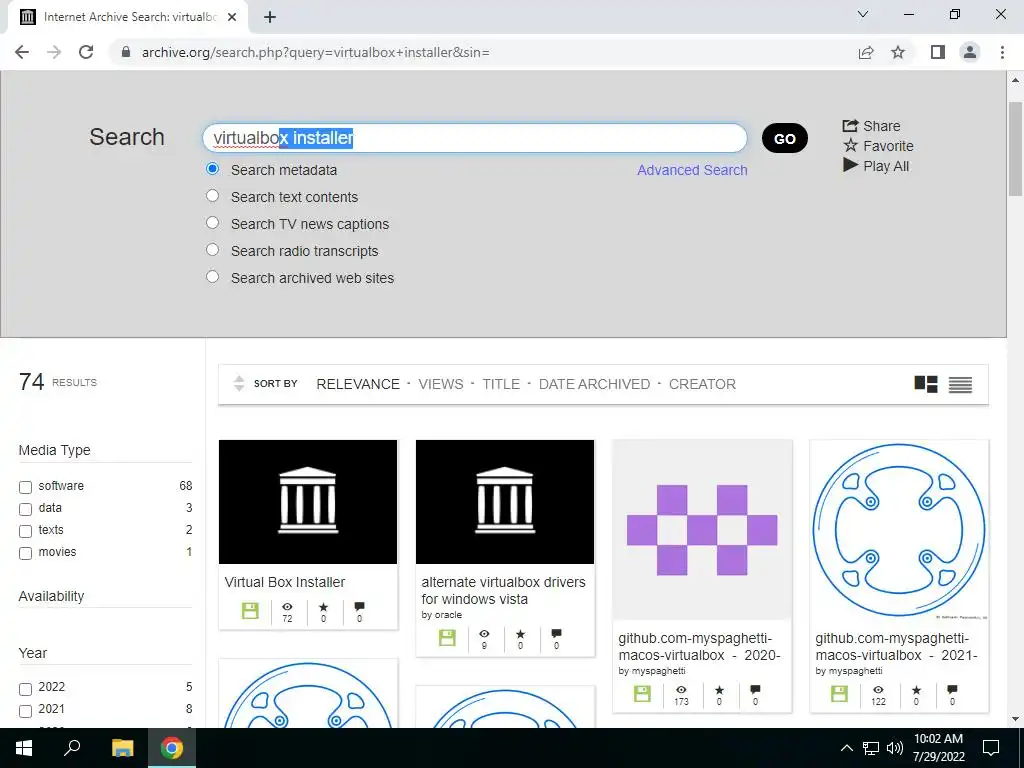Select Search text contents option
This screenshot has height=768, width=1024.
(x=212, y=196)
